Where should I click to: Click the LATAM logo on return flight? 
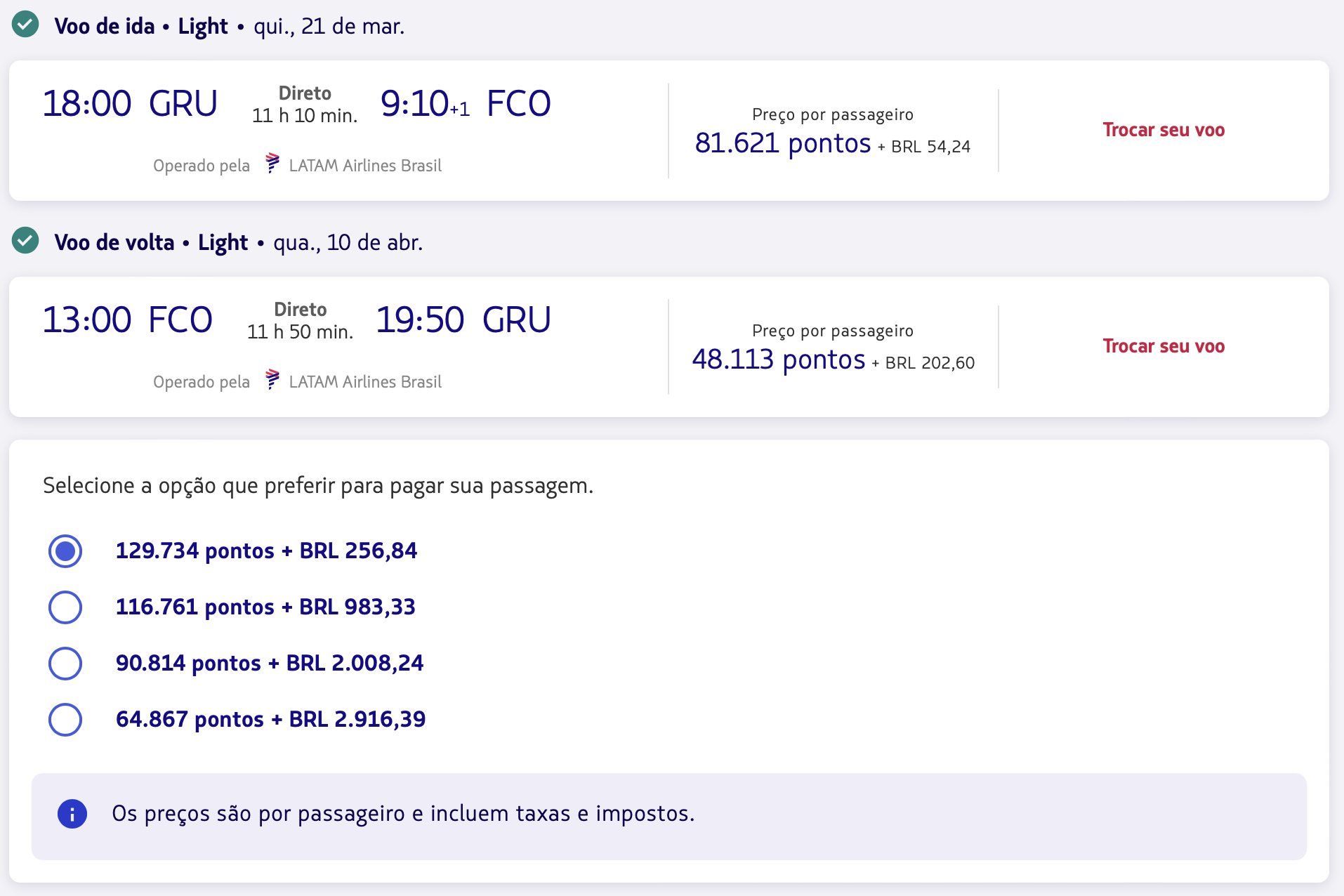272,380
